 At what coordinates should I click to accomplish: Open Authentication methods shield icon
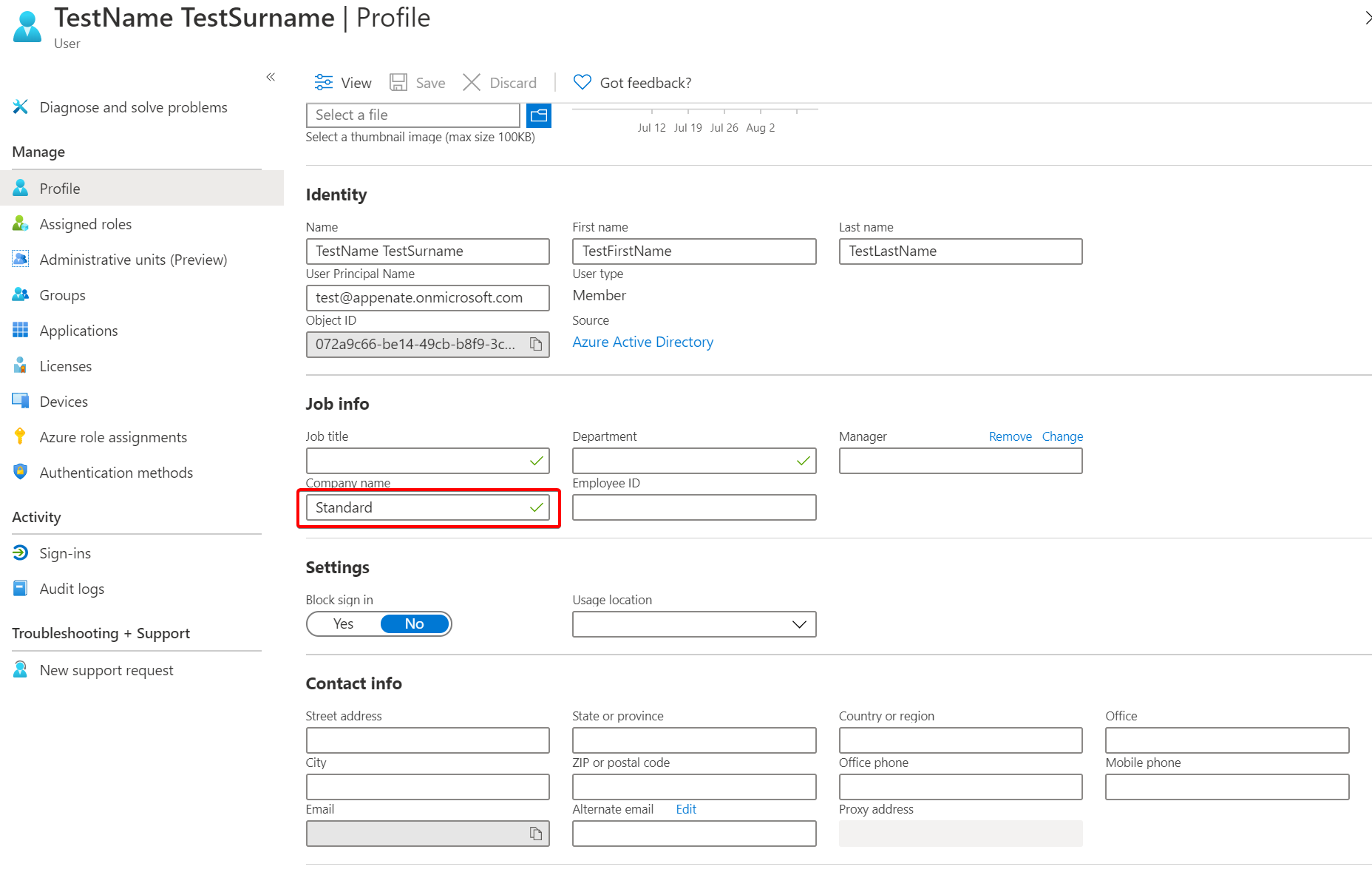point(21,472)
